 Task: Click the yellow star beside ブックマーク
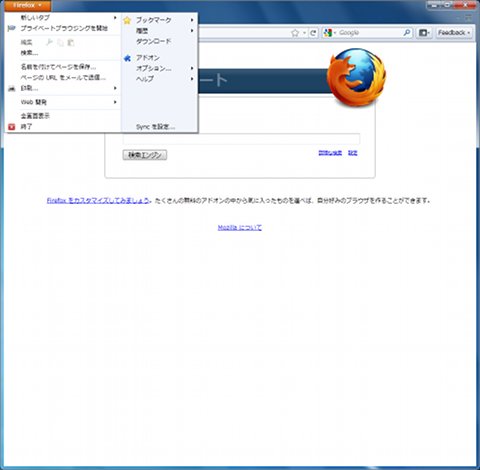(x=127, y=20)
